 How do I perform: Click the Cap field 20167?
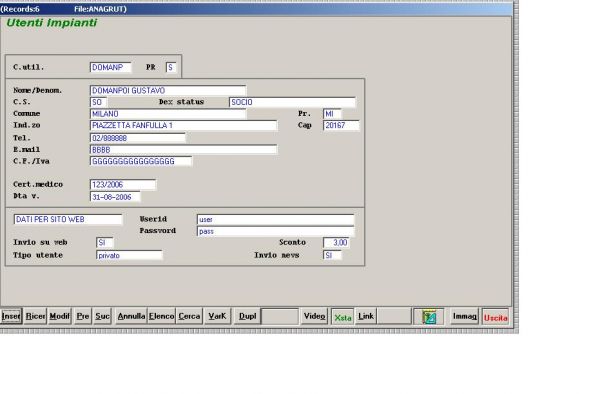click(341, 125)
